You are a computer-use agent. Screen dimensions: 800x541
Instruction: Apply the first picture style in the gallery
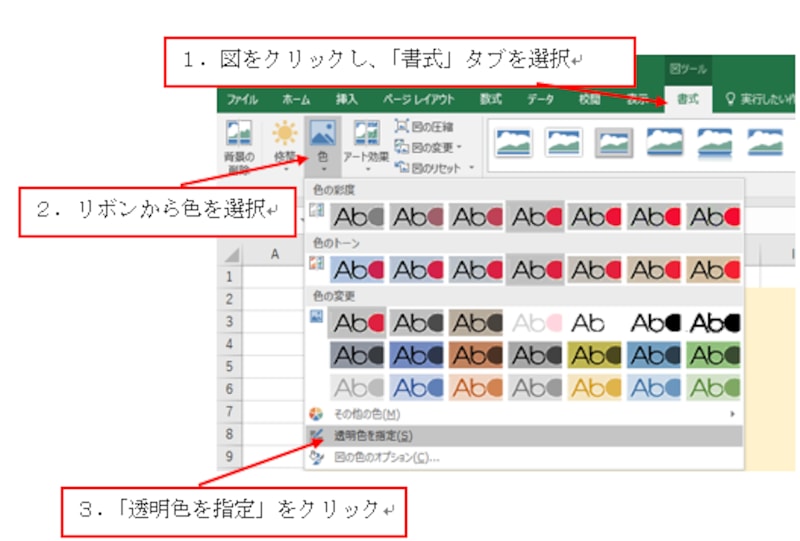tap(513, 142)
